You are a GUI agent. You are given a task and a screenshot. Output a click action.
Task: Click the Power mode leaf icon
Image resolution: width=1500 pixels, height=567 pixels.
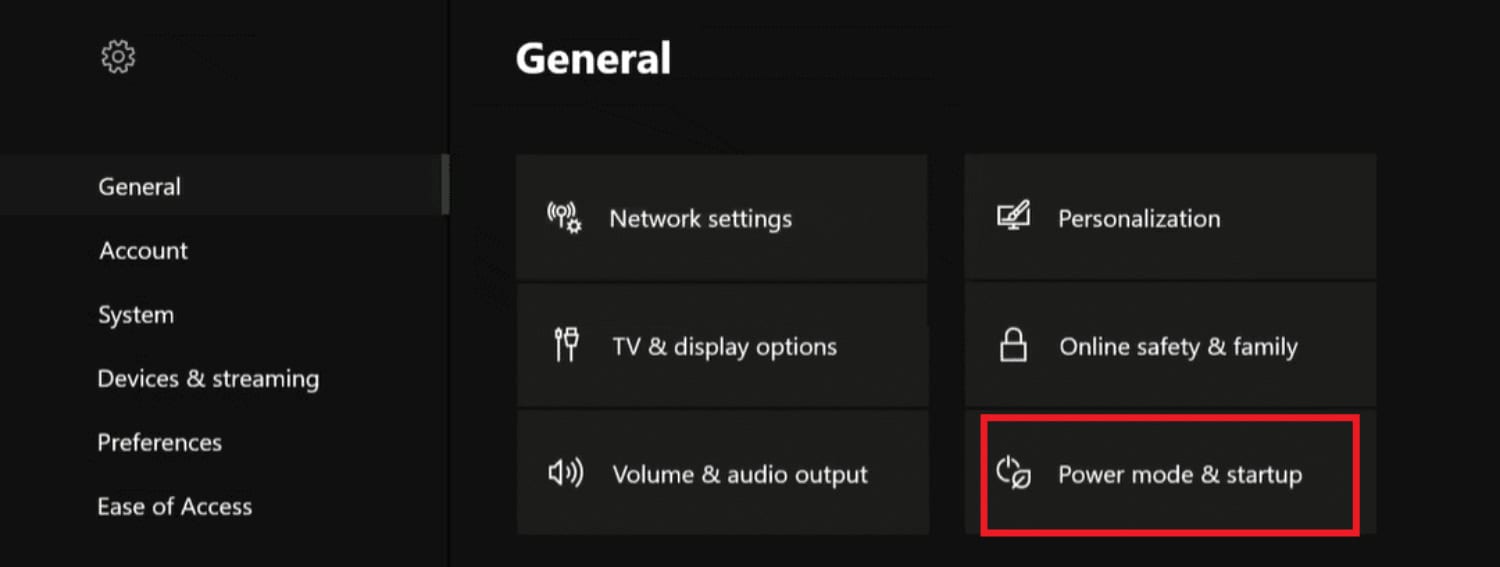(x=1014, y=473)
